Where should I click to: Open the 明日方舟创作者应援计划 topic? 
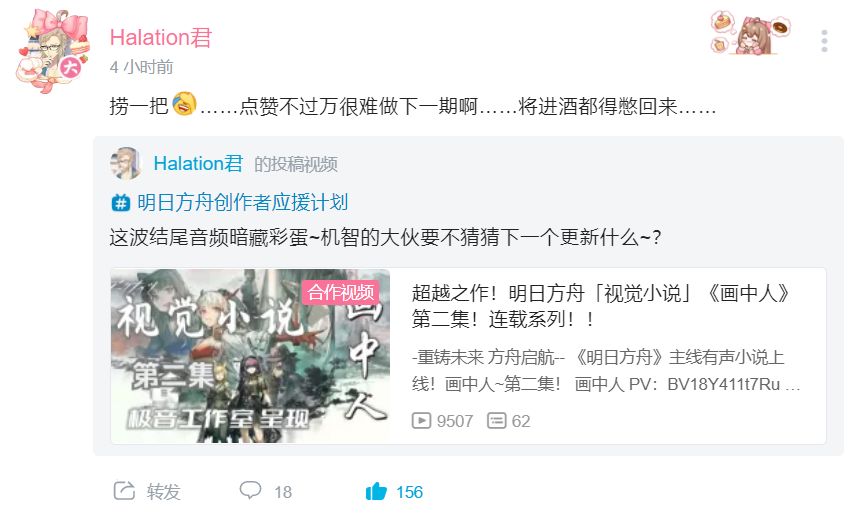(242, 202)
